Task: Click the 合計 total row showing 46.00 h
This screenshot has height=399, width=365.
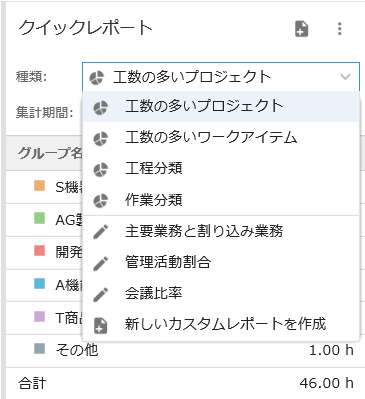Action: pyautogui.click(x=185, y=383)
